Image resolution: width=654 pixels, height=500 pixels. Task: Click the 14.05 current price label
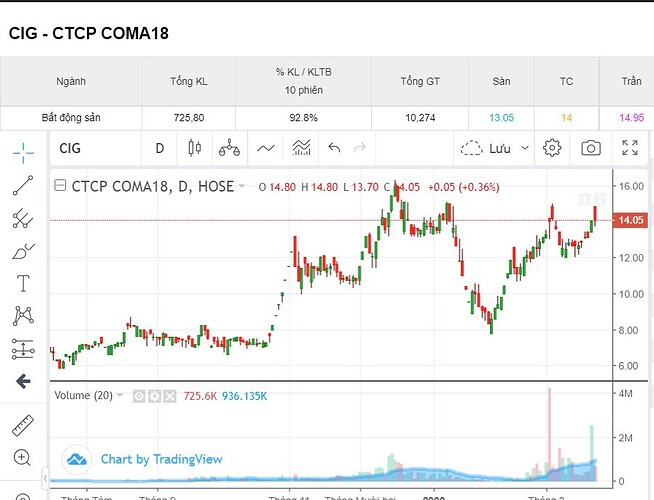coord(630,220)
